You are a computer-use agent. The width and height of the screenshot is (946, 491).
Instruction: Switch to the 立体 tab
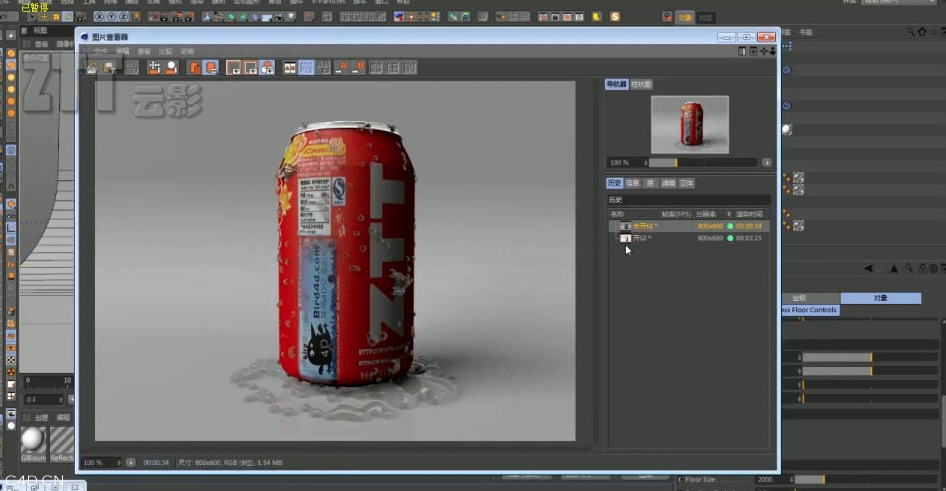click(687, 183)
